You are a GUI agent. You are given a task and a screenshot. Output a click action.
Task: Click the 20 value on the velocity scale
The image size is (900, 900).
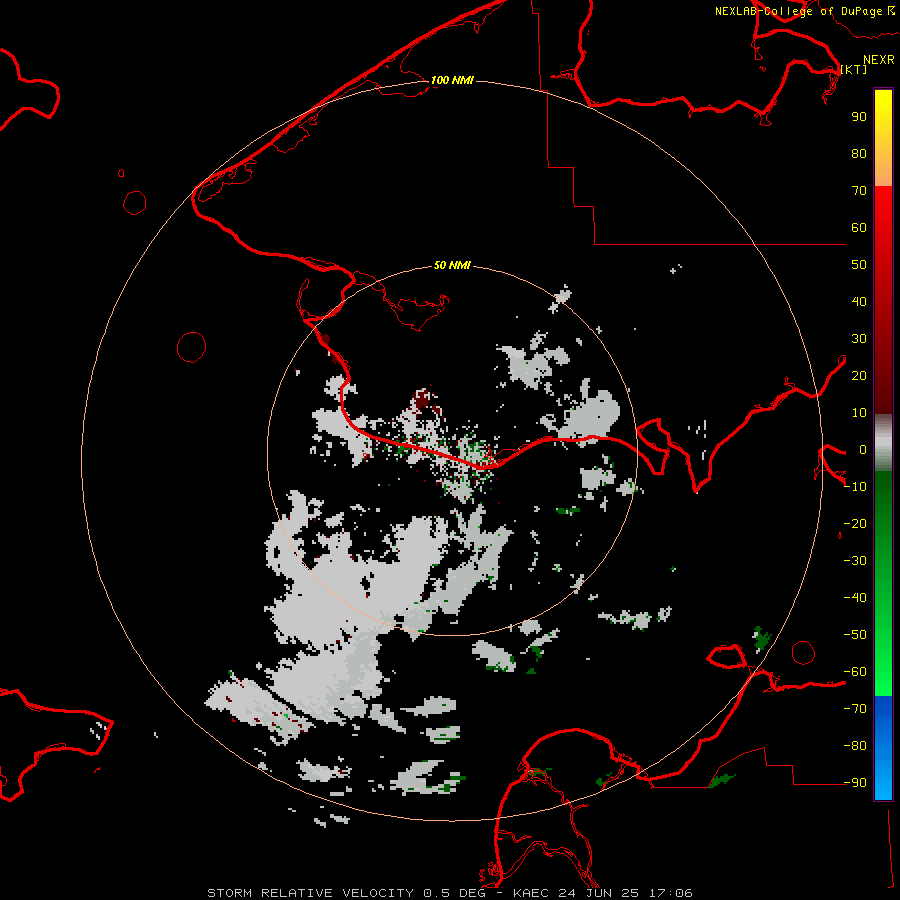(859, 376)
